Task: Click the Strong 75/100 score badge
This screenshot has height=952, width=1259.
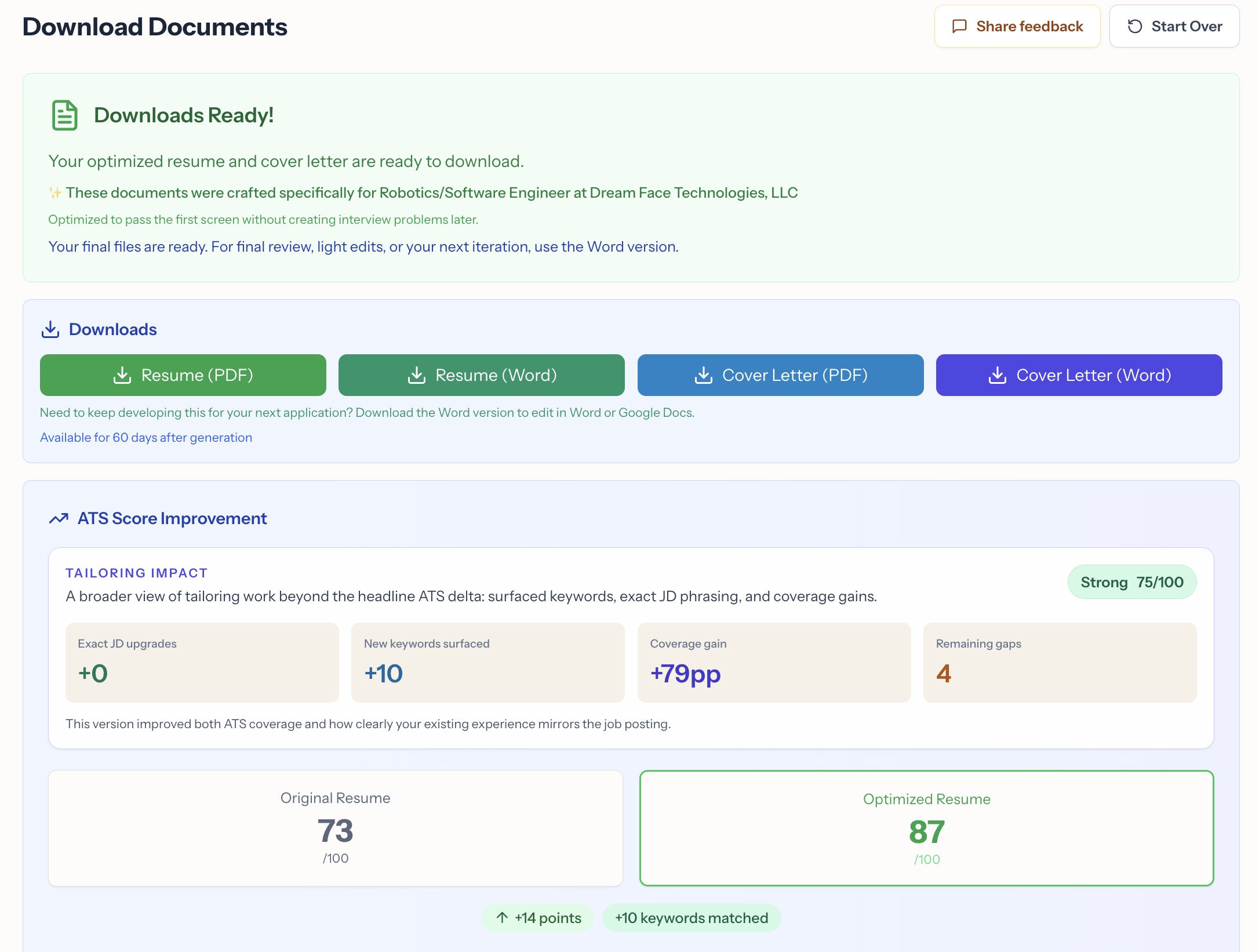Action: point(1131,582)
